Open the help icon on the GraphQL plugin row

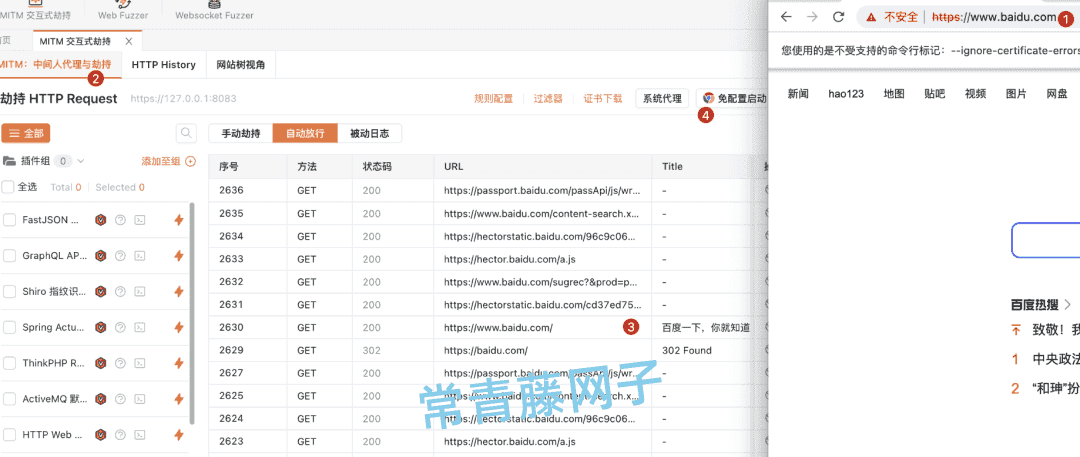point(120,256)
